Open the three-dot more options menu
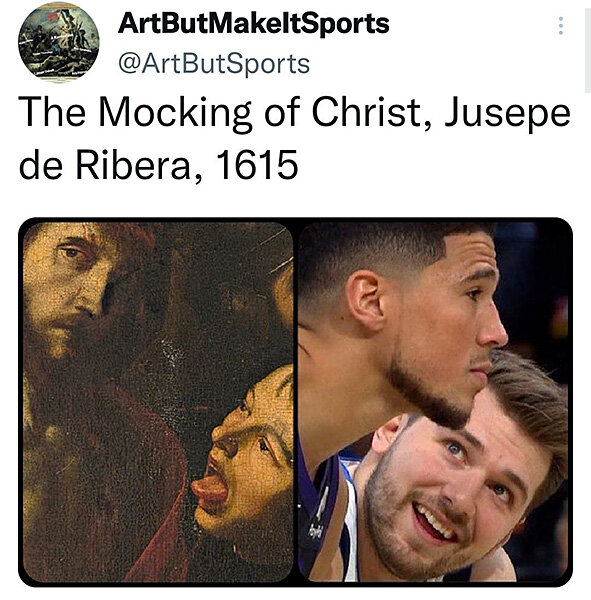 point(561,26)
